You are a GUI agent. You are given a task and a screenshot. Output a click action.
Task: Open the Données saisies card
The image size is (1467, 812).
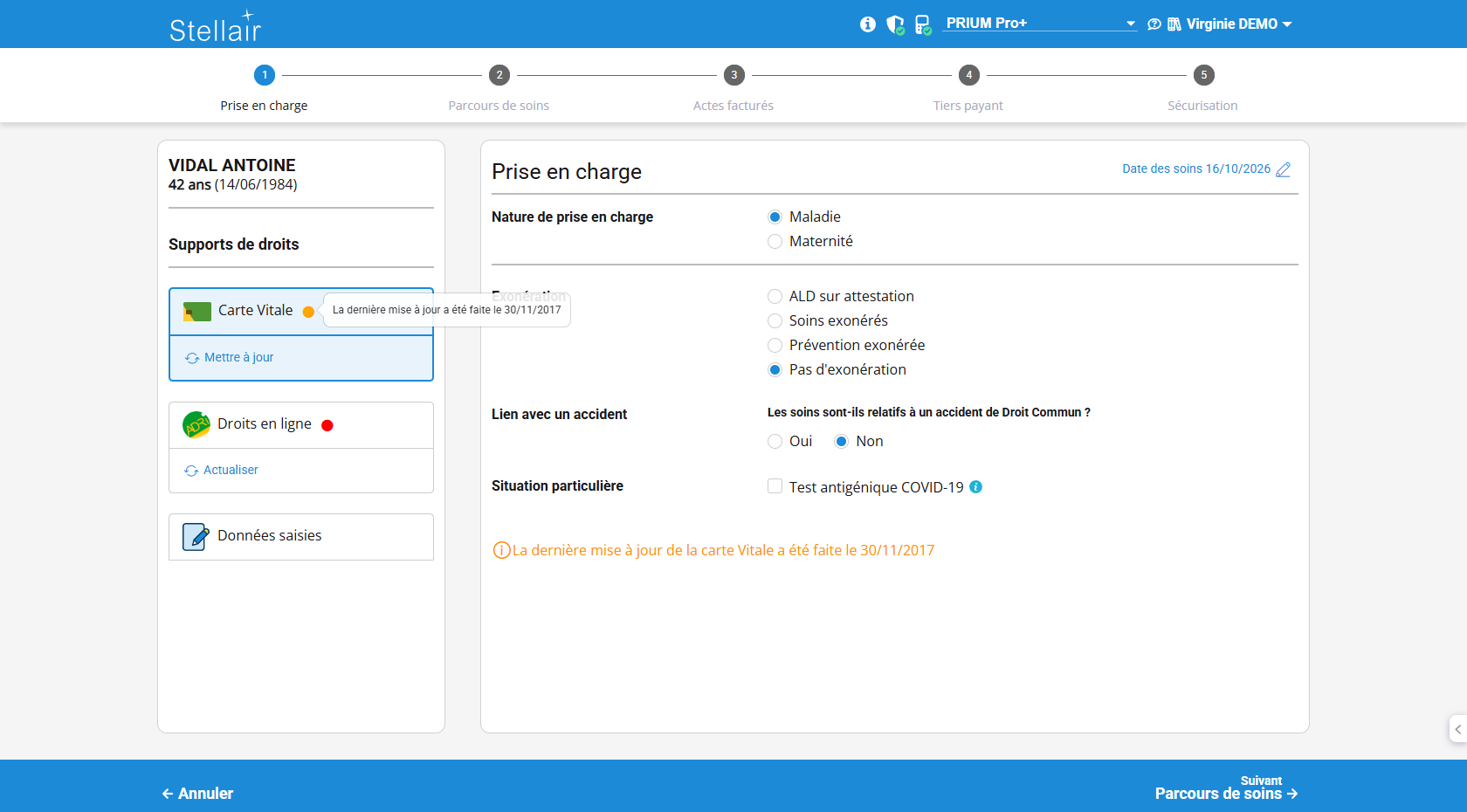click(301, 537)
